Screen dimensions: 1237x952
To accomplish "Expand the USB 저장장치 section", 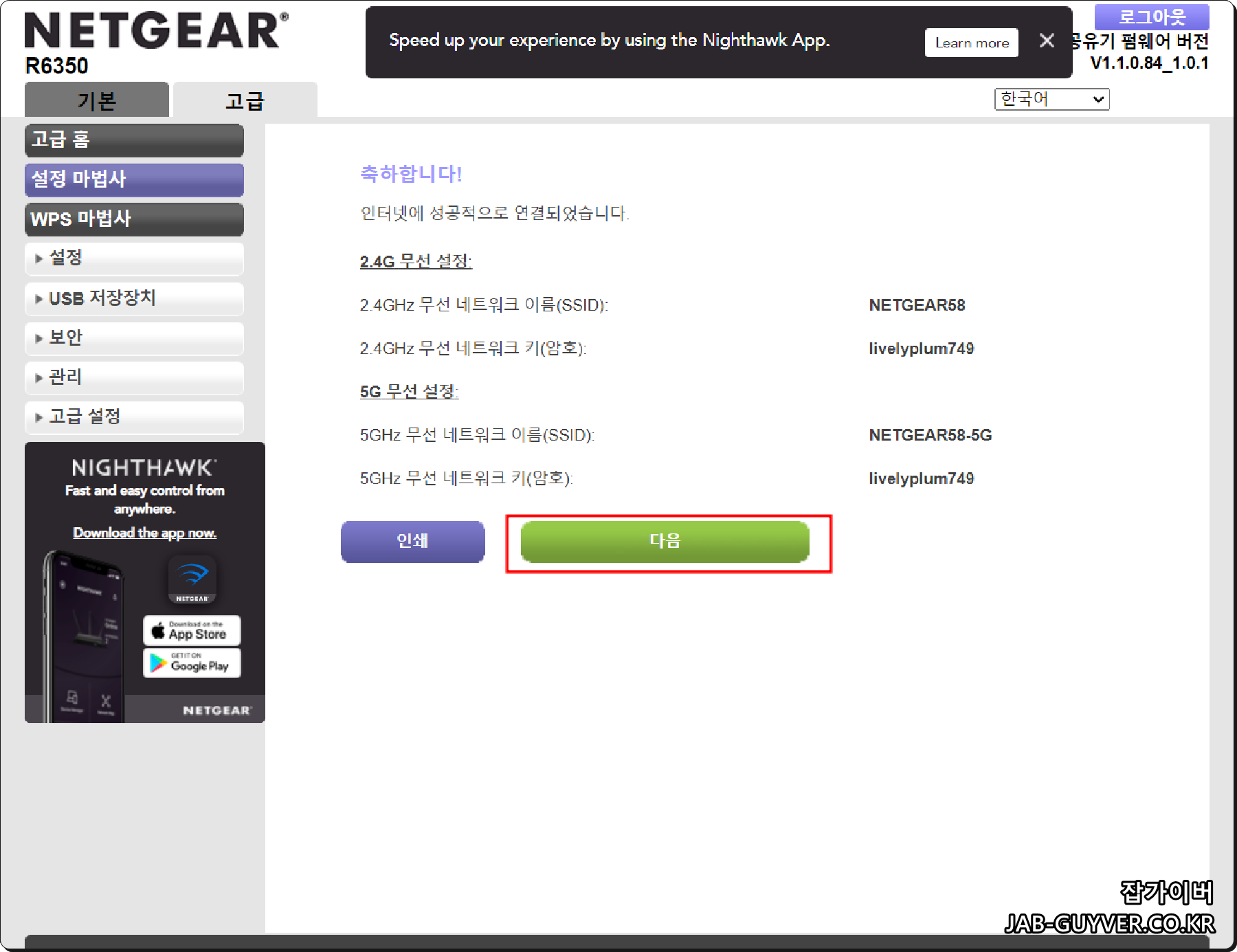I will (x=134, y=298).
